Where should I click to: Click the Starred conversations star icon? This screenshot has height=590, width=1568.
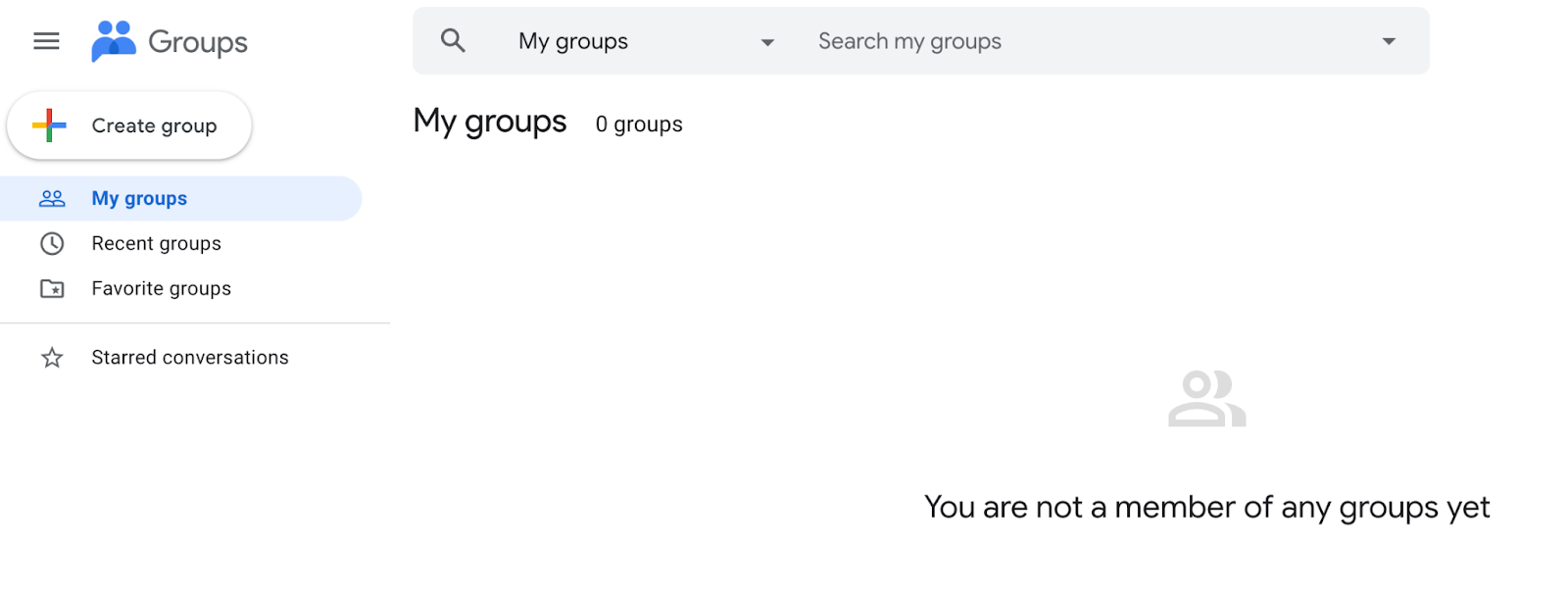[52, 358]
